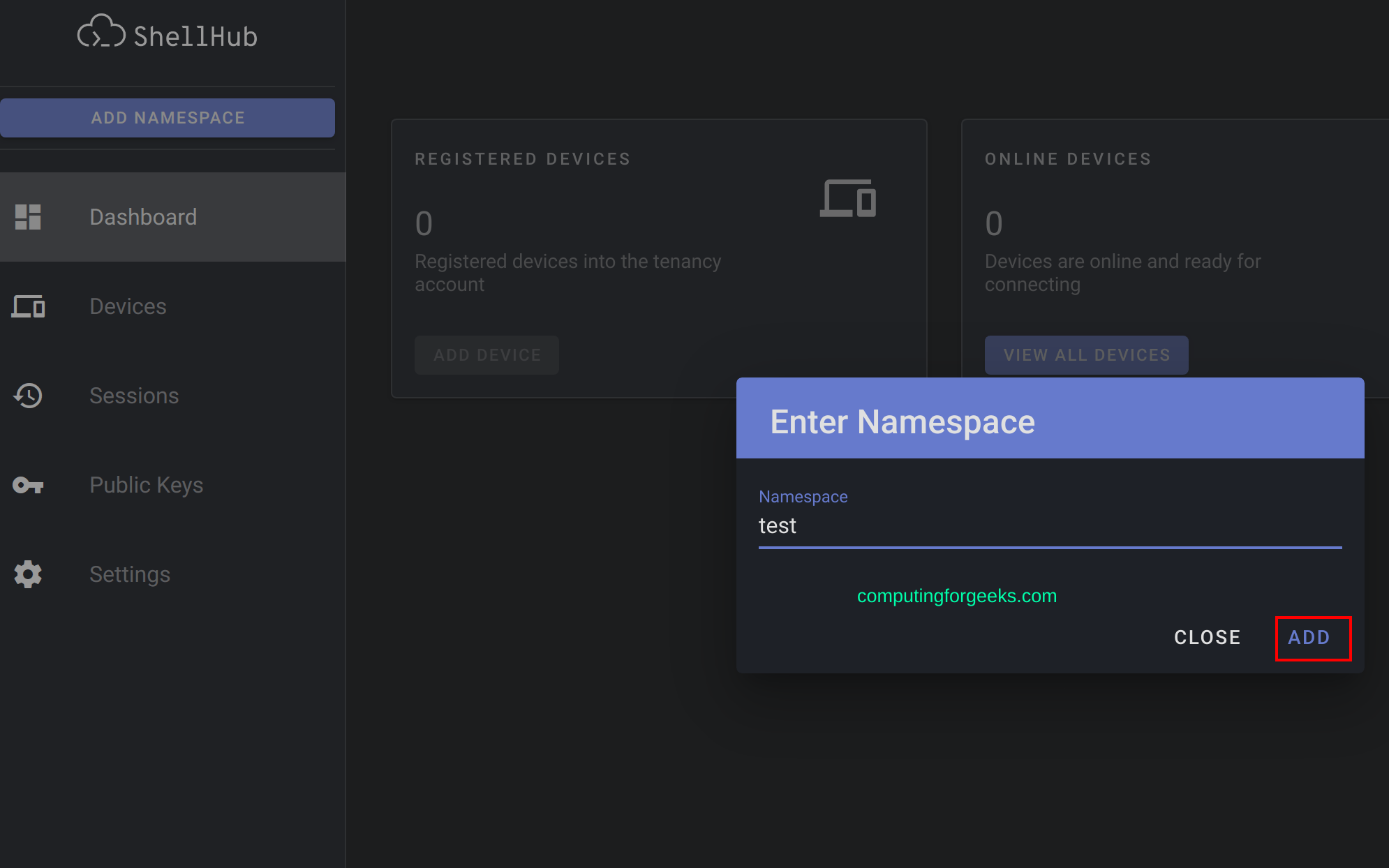
Task: Click the ShellHub cloud logo icon
Action: pos(101,32)
